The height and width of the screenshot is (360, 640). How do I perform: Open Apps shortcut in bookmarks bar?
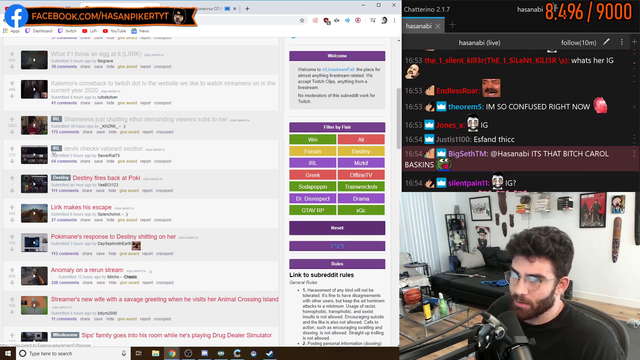11,31
